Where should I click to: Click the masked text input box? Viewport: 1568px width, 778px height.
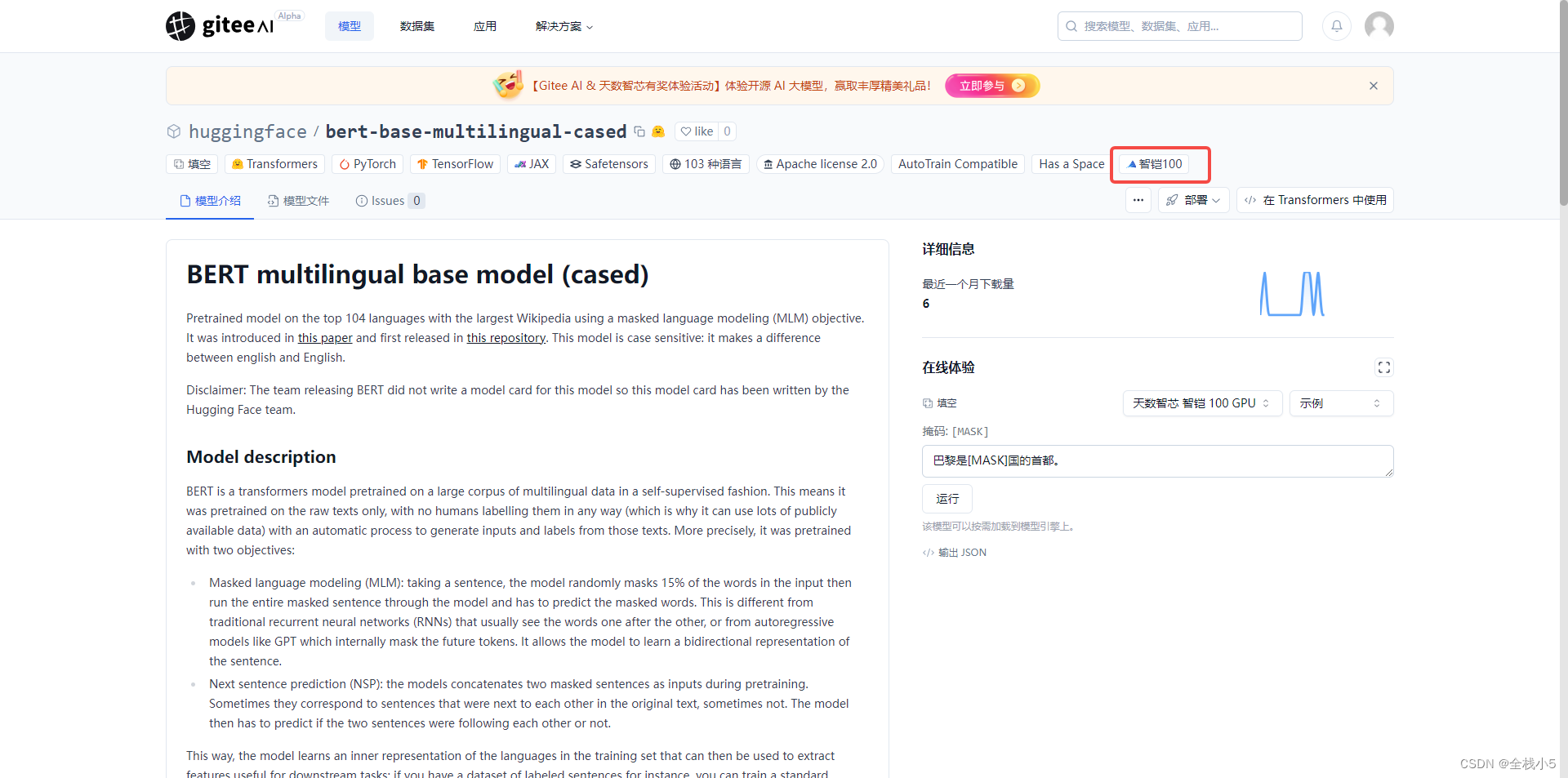click(1157, 461)
